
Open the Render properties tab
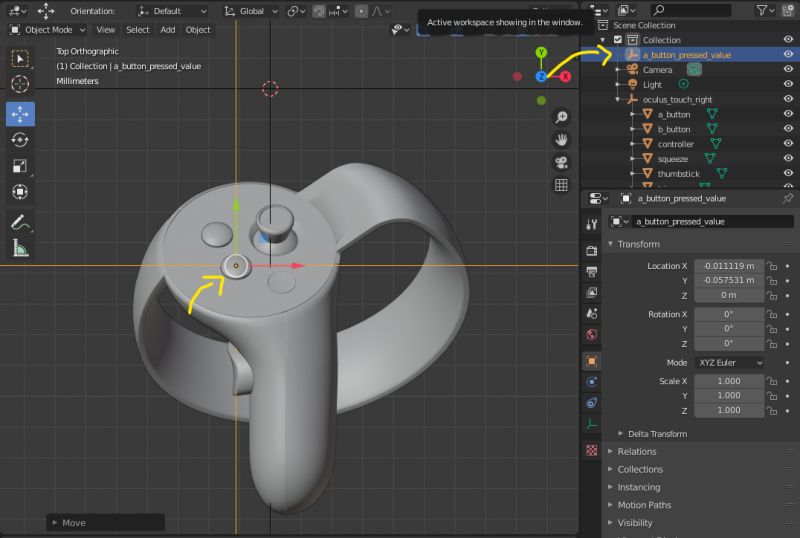(592, 251)
